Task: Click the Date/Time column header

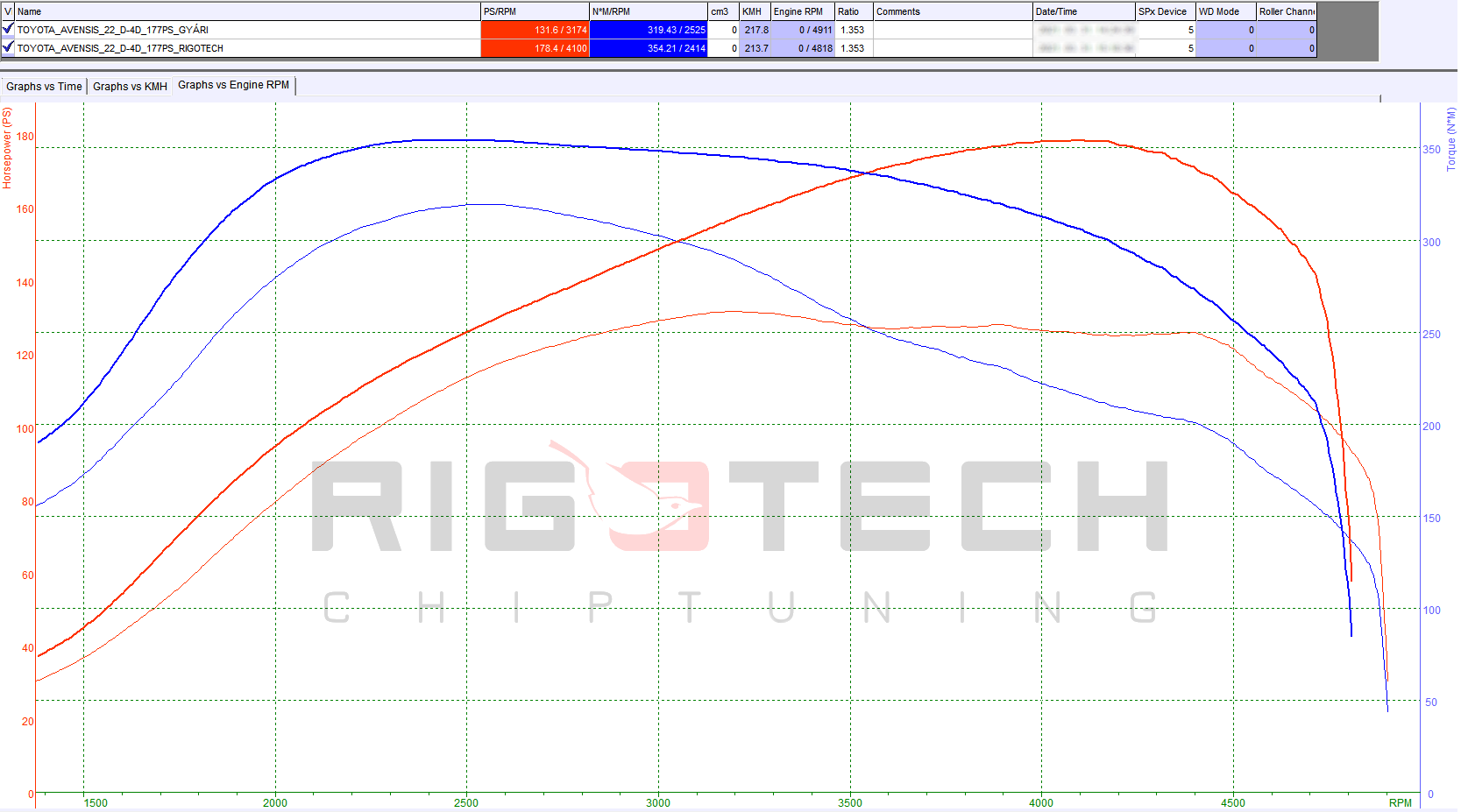Action: point(1084,11)
